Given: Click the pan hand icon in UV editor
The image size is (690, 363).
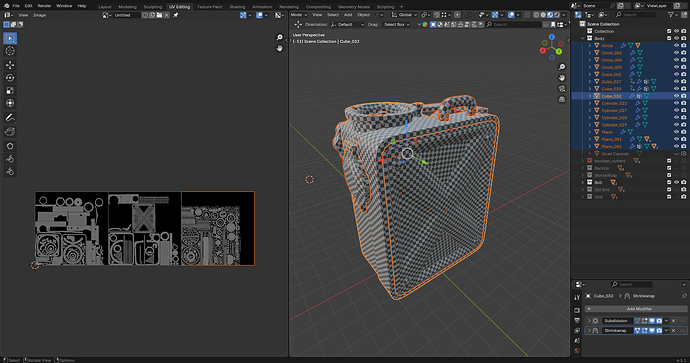Looking at the screenshot, I should [279, 48].
